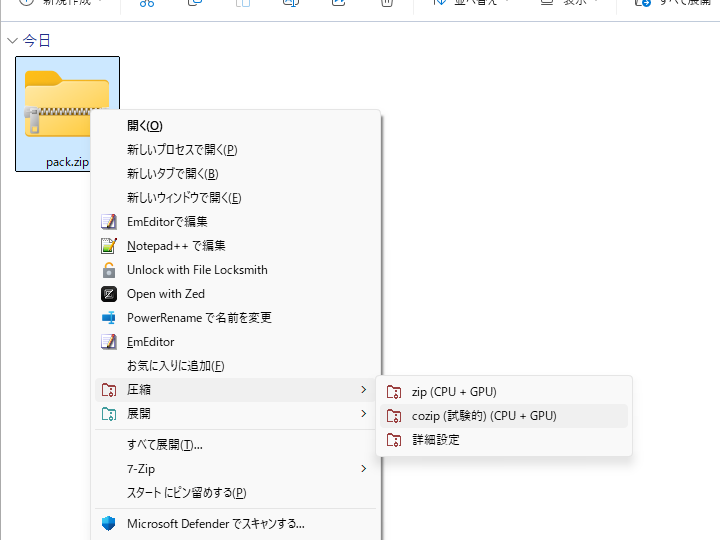Image resolution: width=720 pixels, height=540 pixels.
Task: Click the Microsoft Defender shield icon
Action: (x=109, y=523)
